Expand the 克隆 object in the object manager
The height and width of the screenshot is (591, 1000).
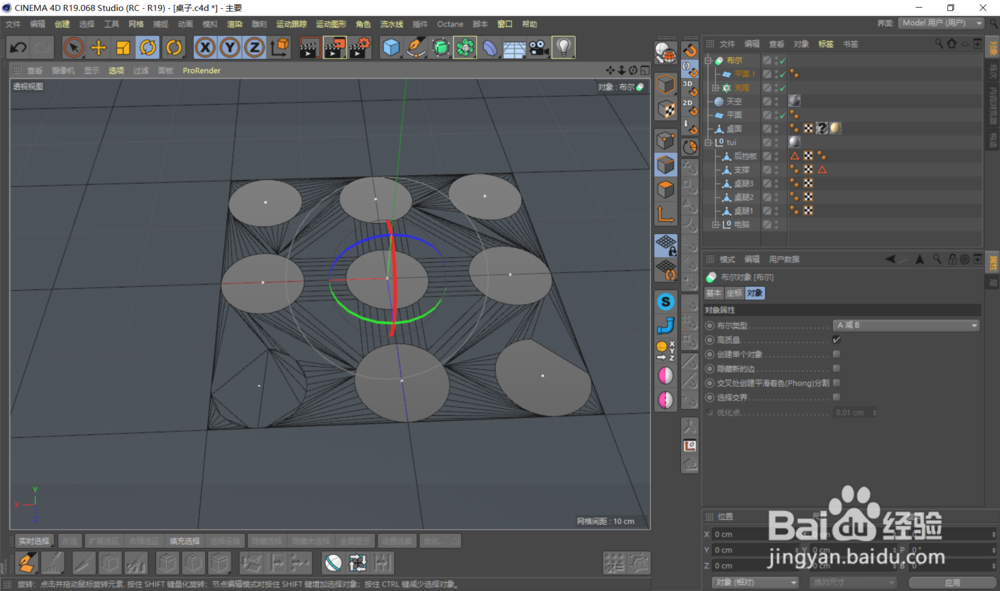[714, 88]
